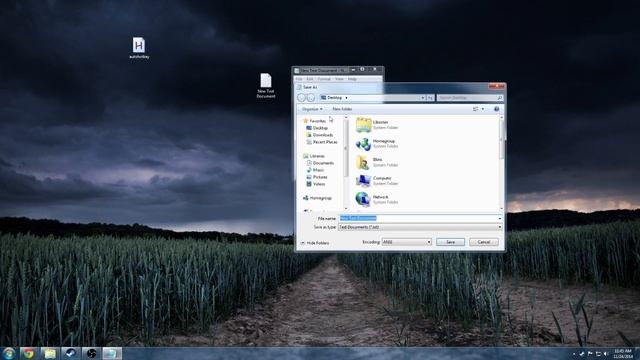Select the autohotkey desktop icon
The height and width of the screenshot is (360, 640).
click(x=139, y=48)
